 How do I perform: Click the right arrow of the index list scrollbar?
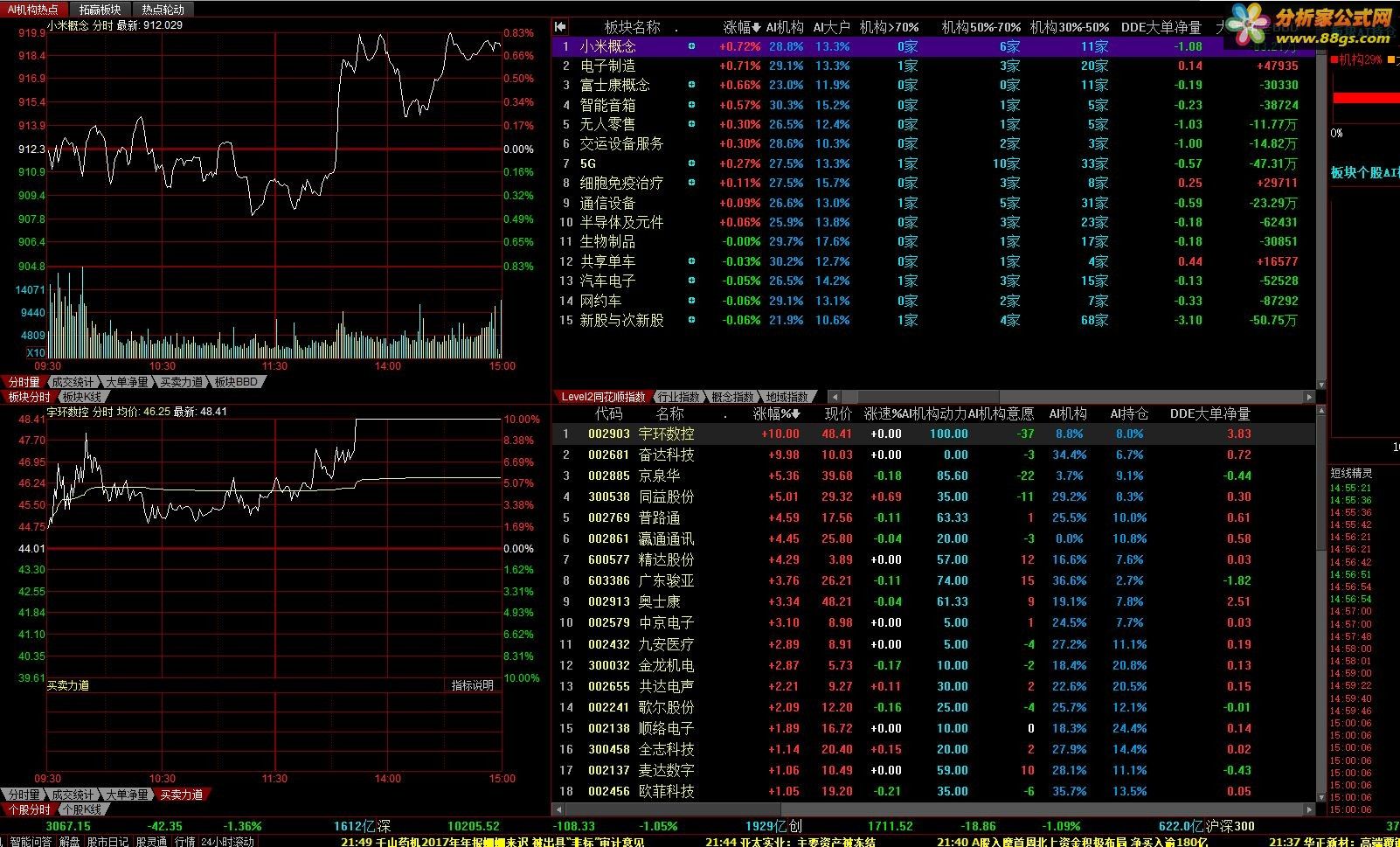(1308, 397)
